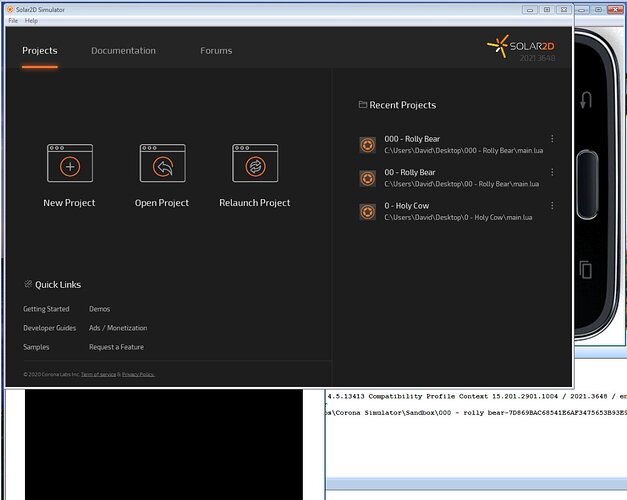Image resolution: width=627 pixels, height=500 pixels.
Task: Click the Compatibility Profile Context console line
Action: tap(477, 396)
